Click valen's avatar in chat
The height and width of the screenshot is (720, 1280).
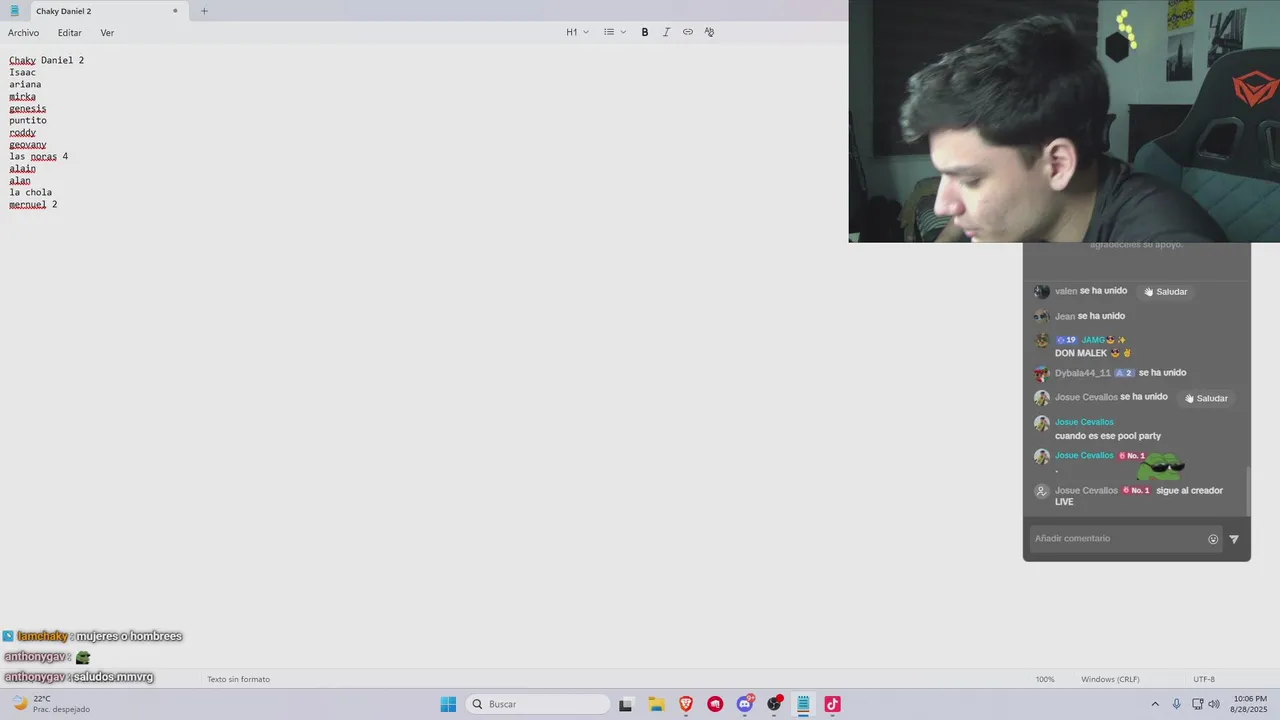[1041, 292]
